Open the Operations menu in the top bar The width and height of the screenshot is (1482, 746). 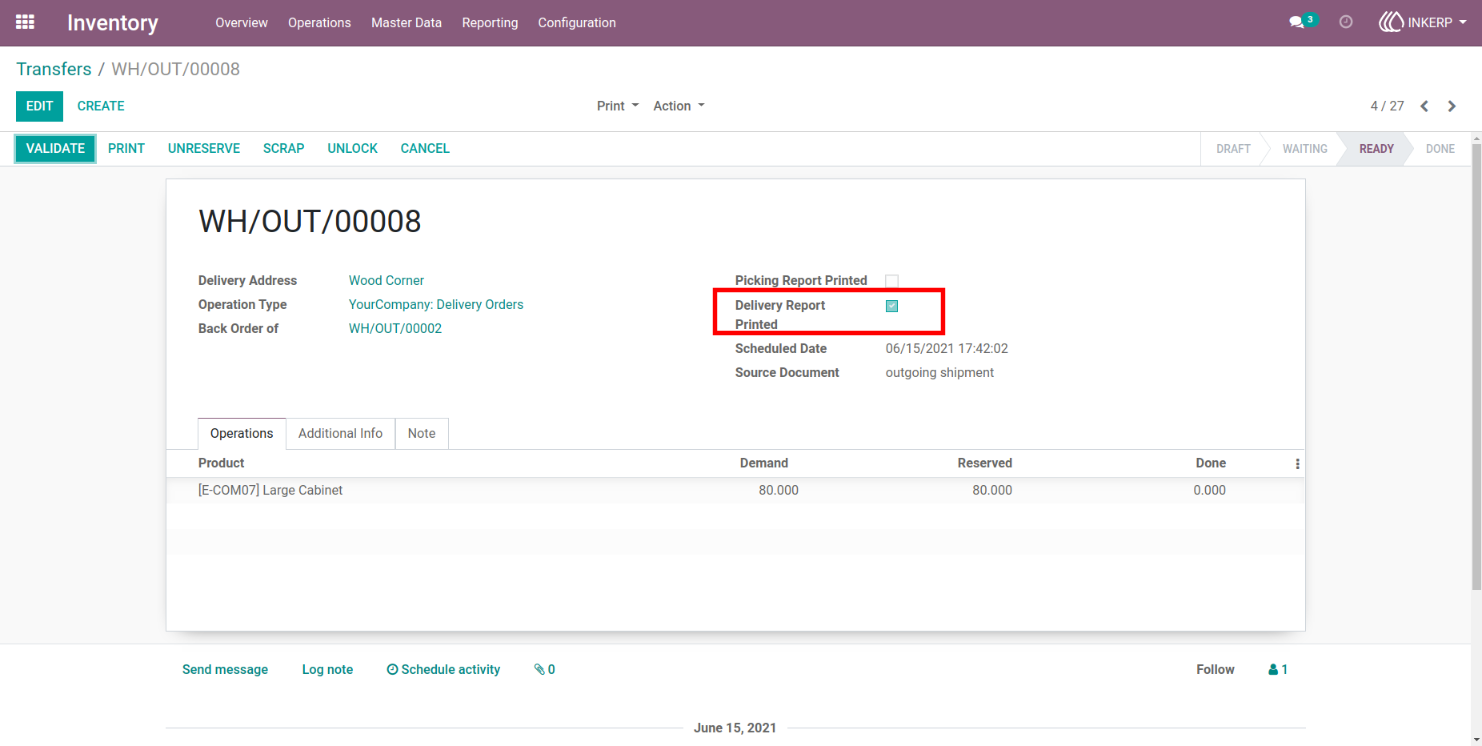click(x=320, y=22)
